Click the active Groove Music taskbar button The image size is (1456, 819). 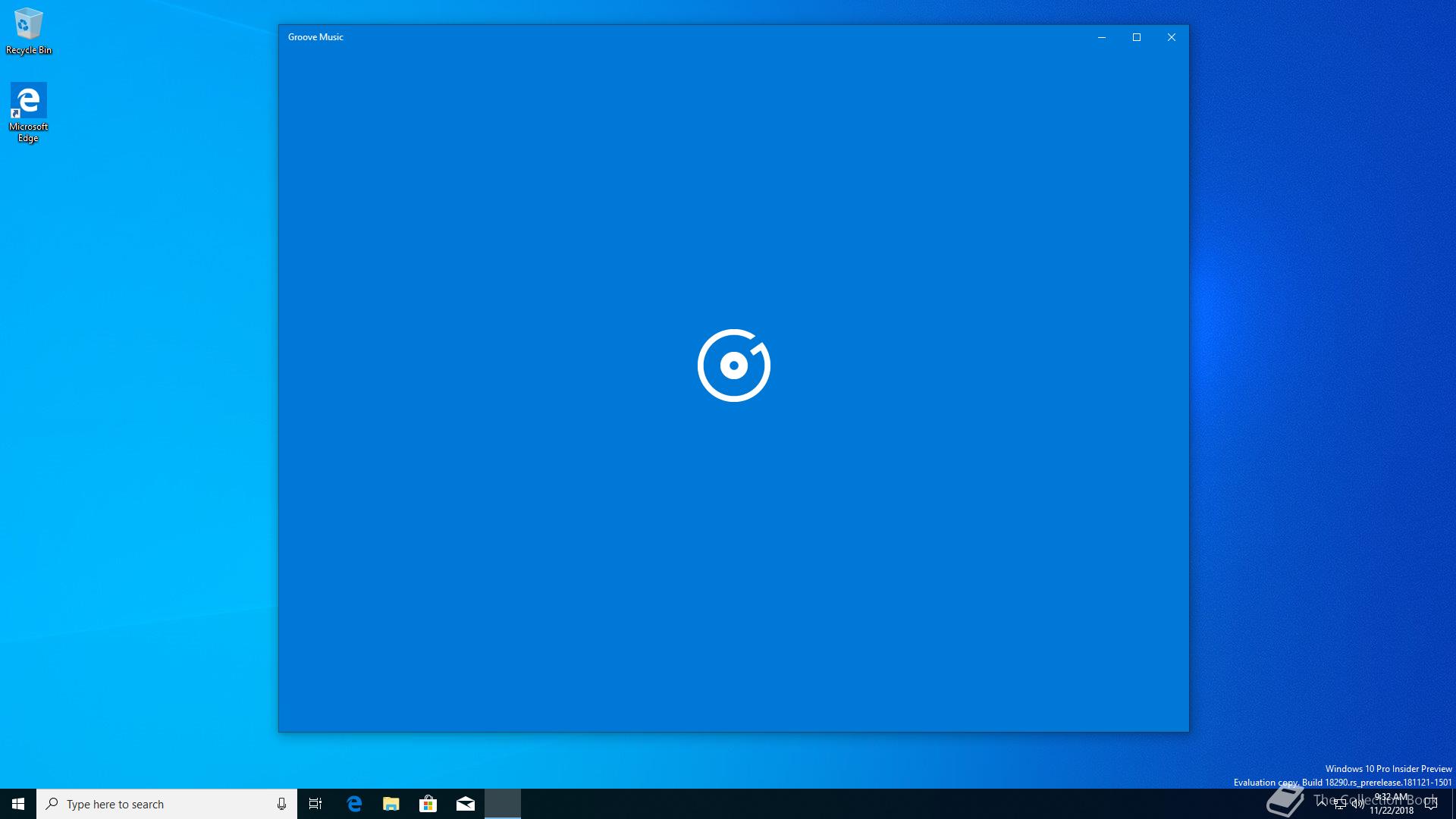point(503,804)
